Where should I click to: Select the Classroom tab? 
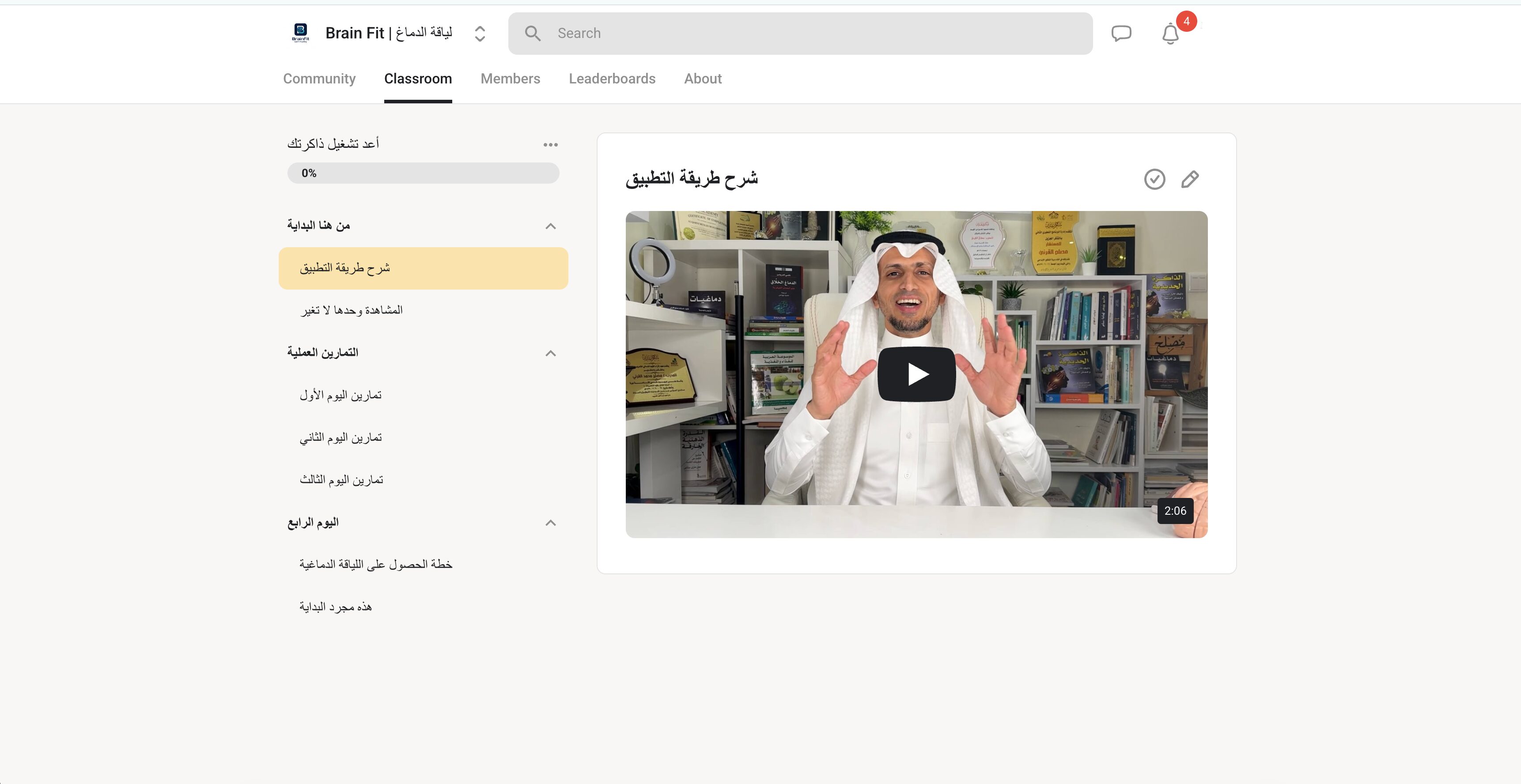coord(418,79)
